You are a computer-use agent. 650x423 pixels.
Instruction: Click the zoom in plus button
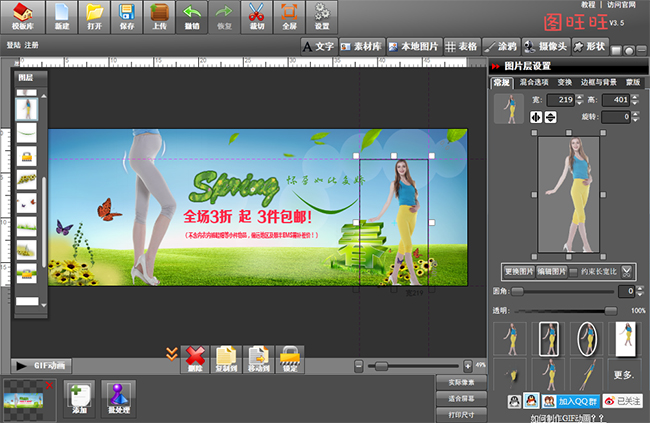(468, 366)
